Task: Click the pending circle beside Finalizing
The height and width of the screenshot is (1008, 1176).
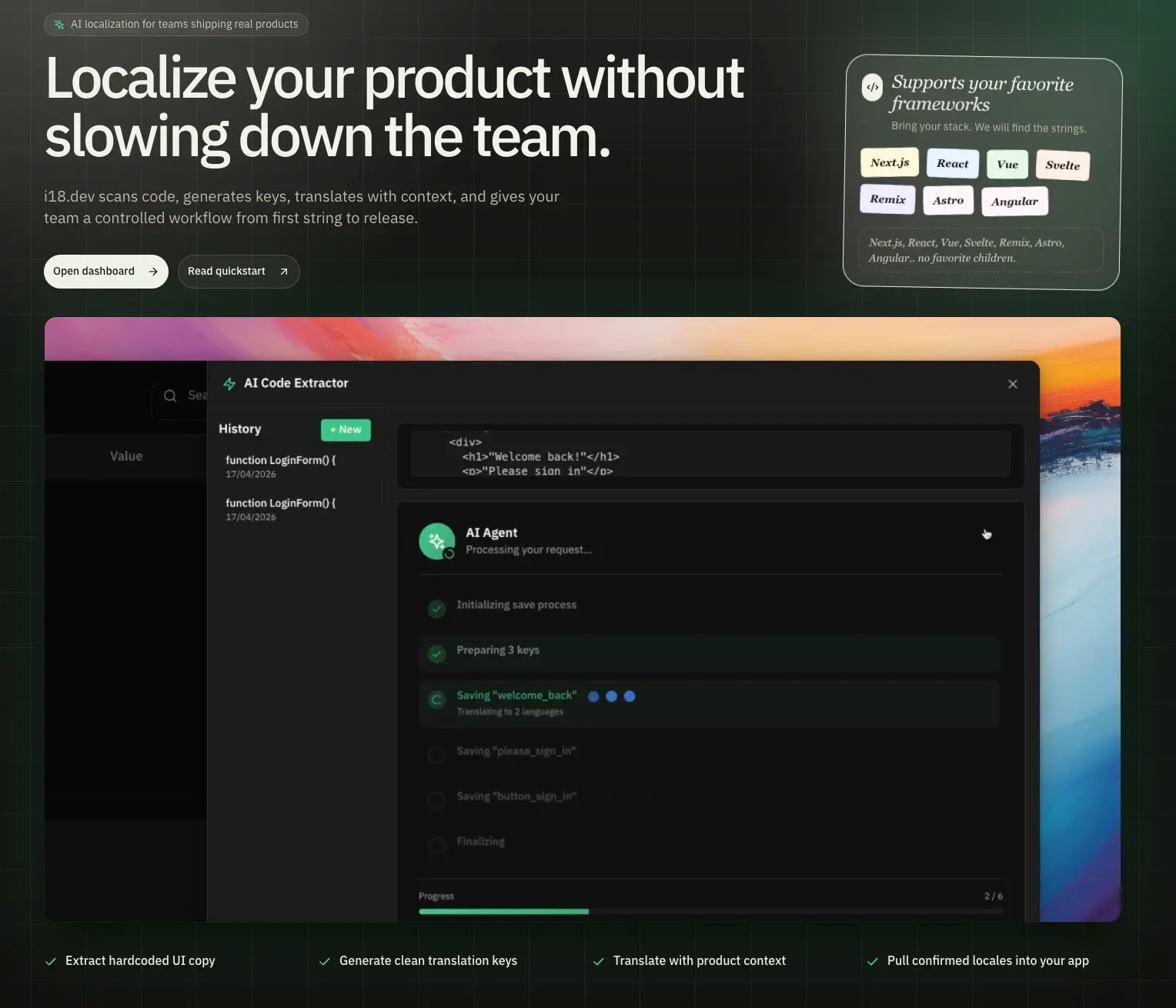Action: 437,846
